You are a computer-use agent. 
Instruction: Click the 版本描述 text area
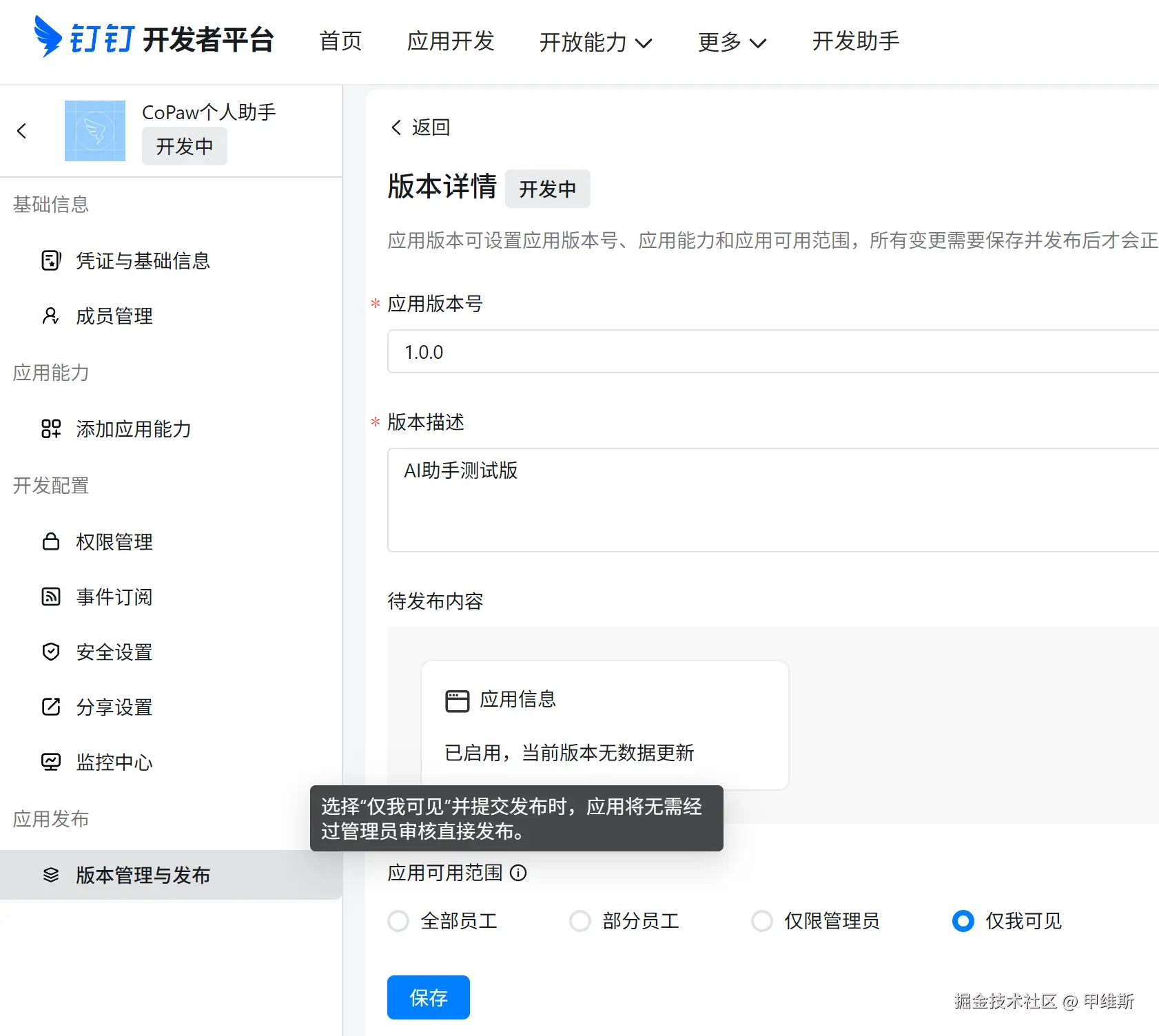pyautogui.click(x=773, y=500)
